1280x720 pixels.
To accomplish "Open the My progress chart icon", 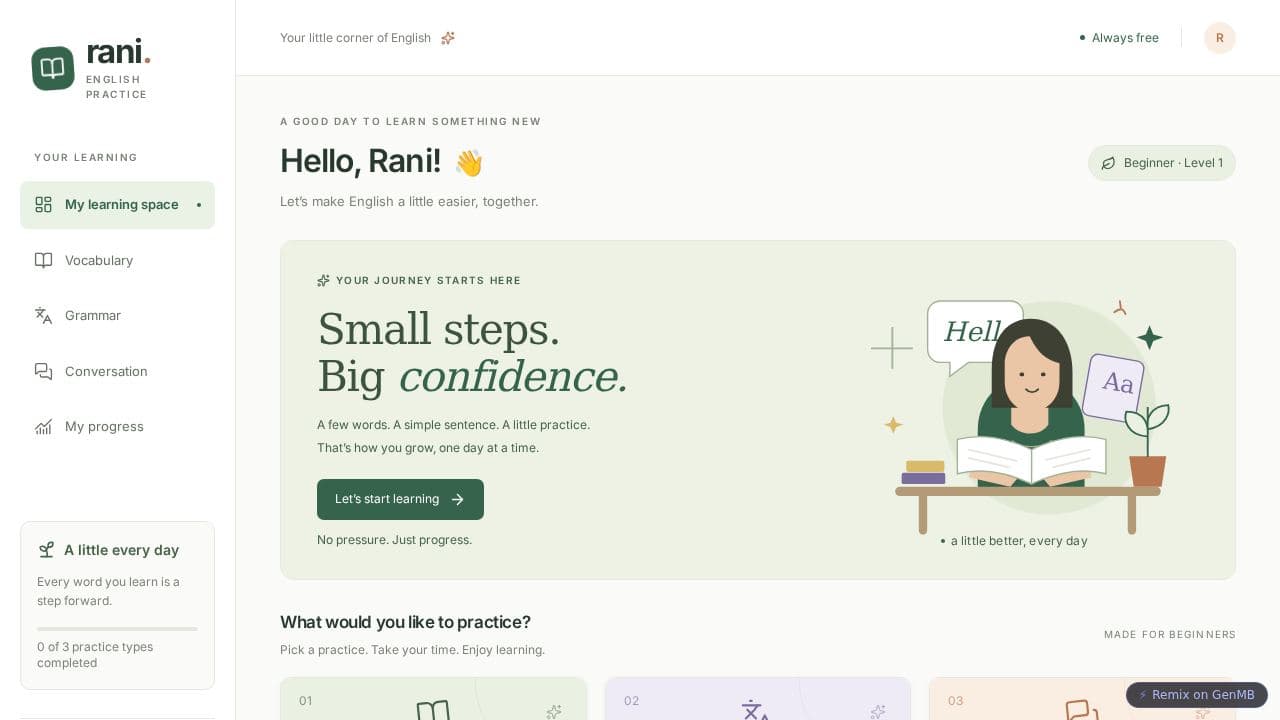I will (43, 427).
